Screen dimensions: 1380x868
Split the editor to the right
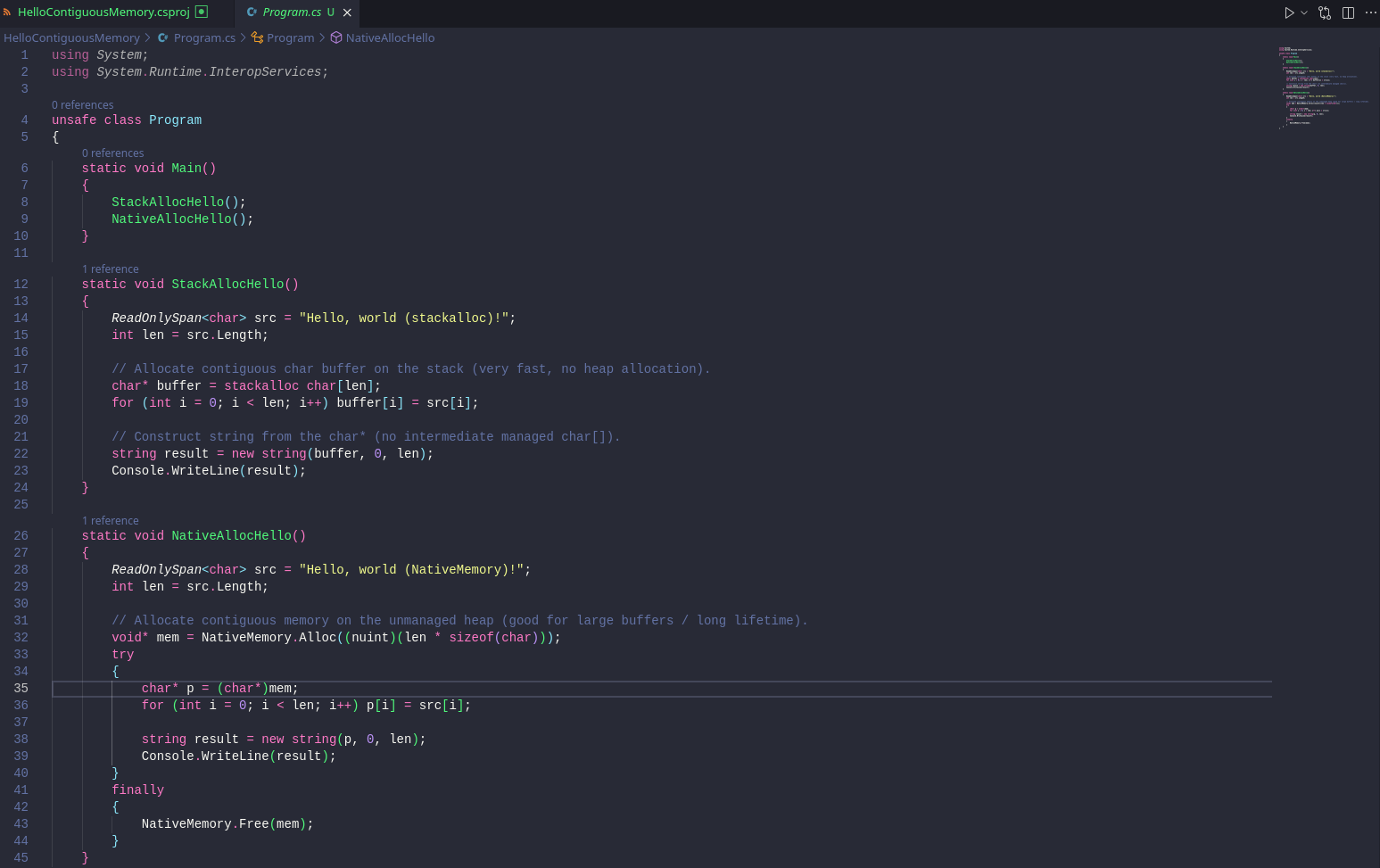coord(1348,12)
